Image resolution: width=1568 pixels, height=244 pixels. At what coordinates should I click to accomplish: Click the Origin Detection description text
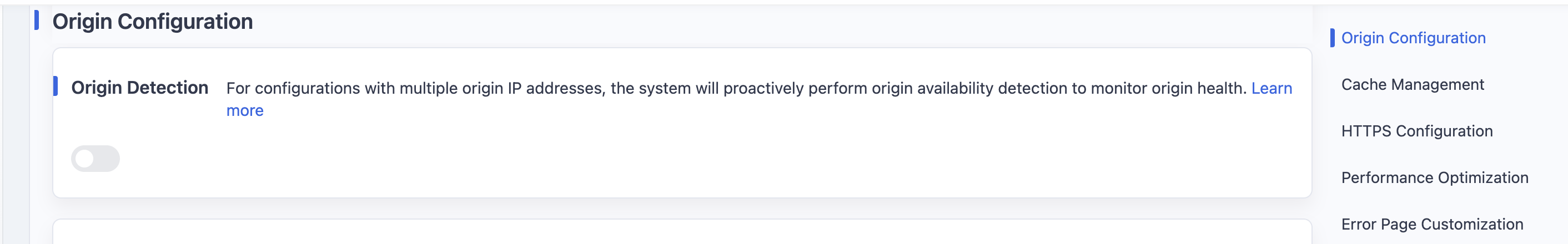click(x=736, y=88)
